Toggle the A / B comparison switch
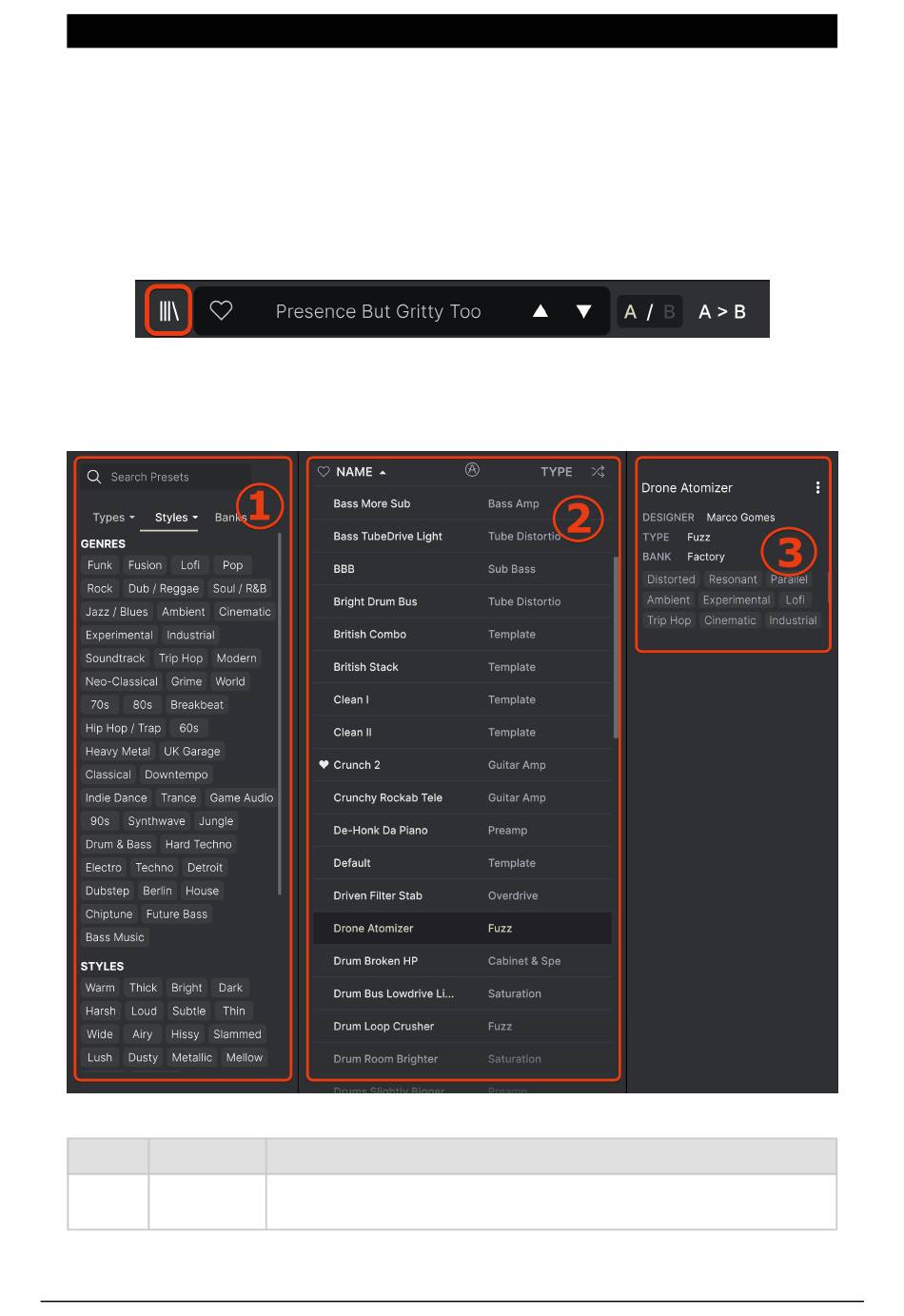Screen dimensions: 904x1316 point(649,311)
